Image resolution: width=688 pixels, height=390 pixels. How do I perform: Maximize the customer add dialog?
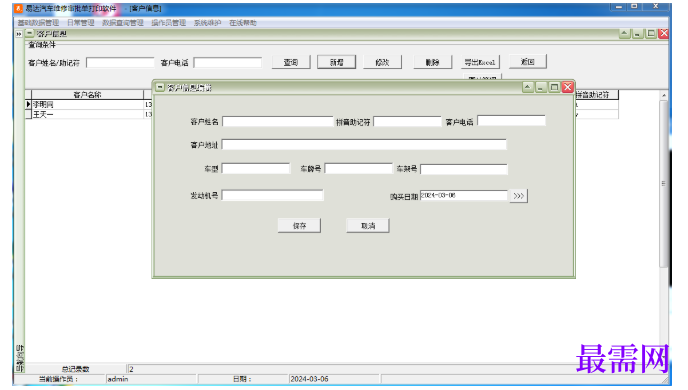click(554, 87)
